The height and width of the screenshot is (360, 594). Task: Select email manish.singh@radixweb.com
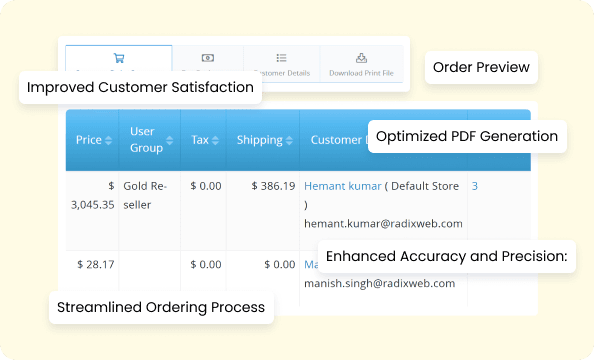380,283
